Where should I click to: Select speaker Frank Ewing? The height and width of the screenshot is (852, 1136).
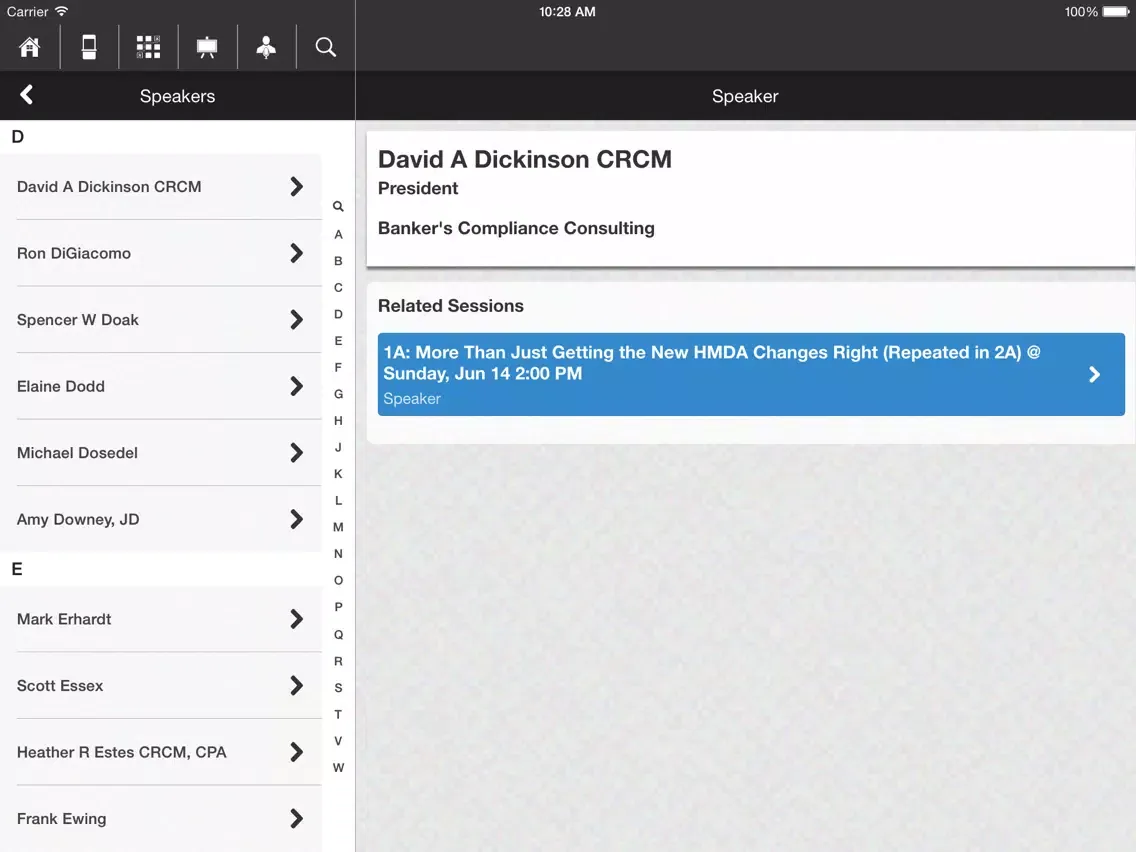161,819
